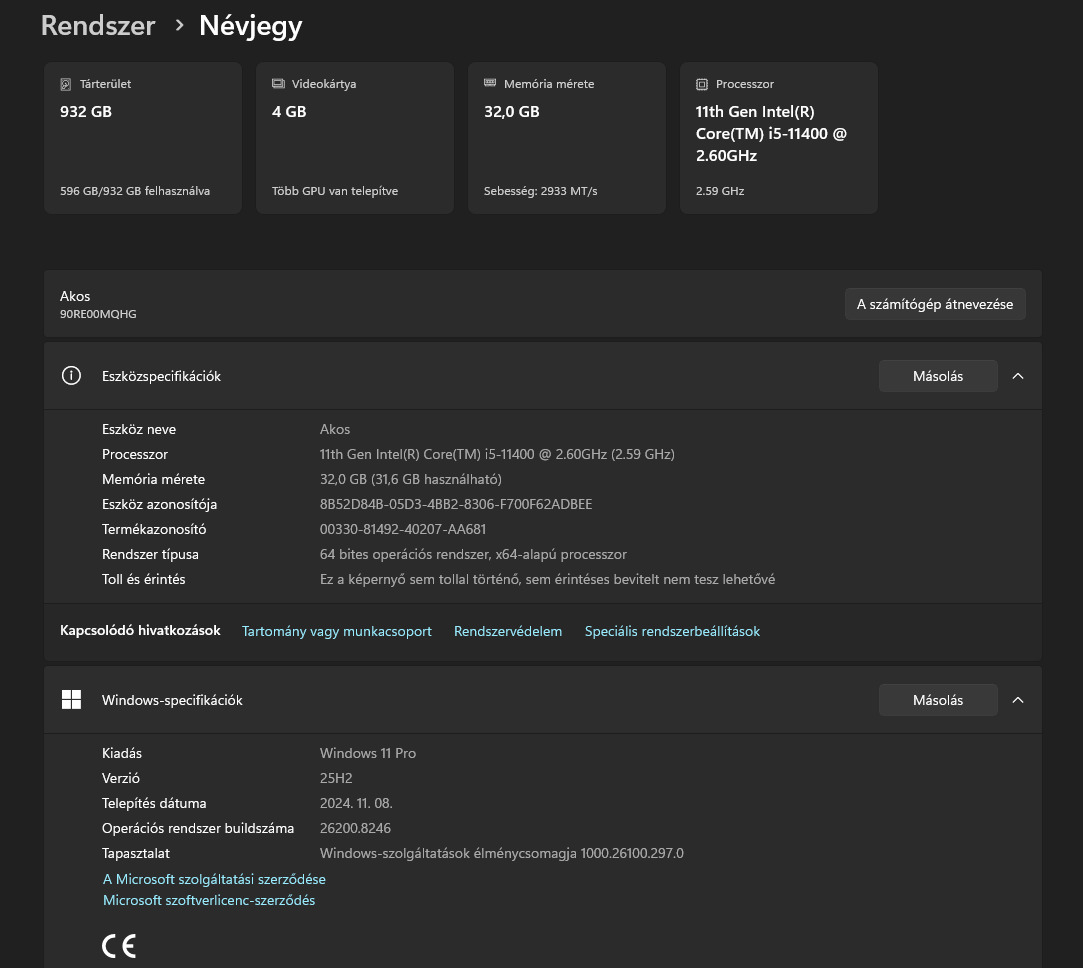Open the Tárterület 932 GB storage card
This screenshot has width=1083, height=968.
click(143, 138)
